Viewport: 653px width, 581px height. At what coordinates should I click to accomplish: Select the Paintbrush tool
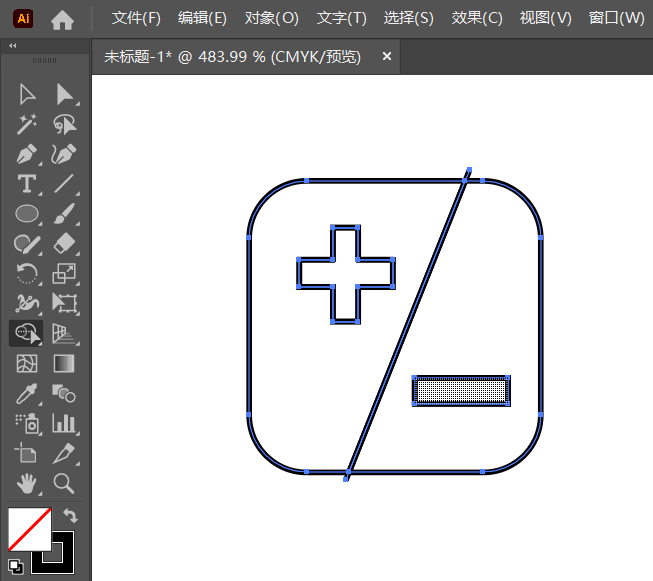tap(65, 214)
